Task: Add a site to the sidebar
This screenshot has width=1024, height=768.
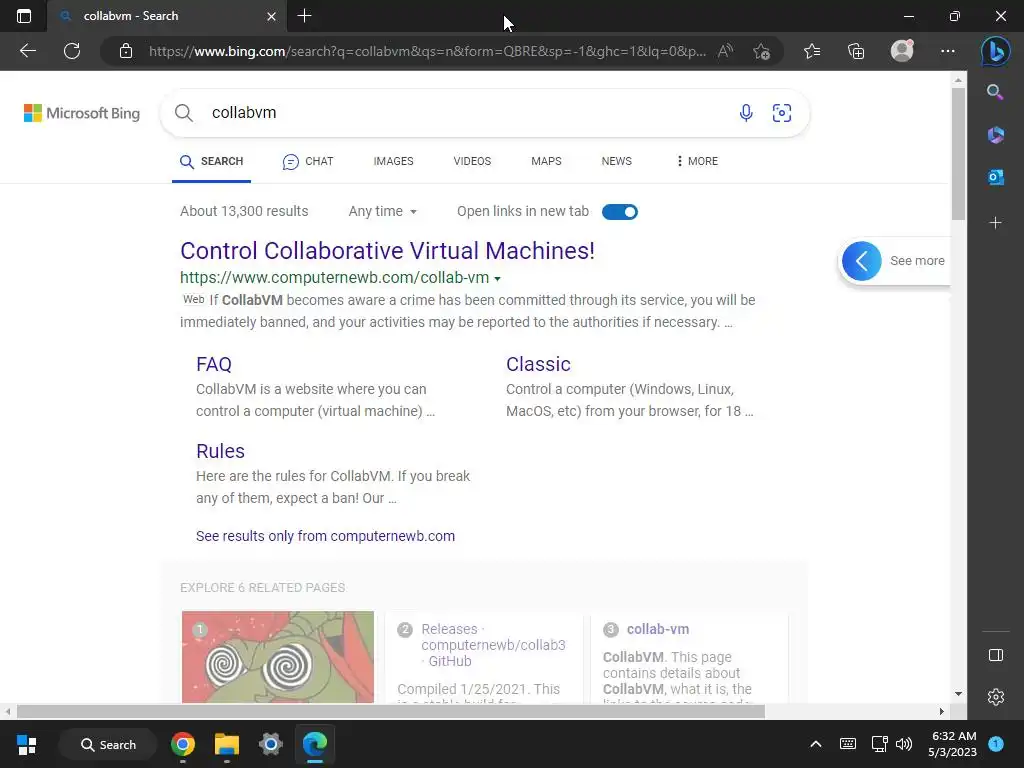Action: click(x=995, y=223)
